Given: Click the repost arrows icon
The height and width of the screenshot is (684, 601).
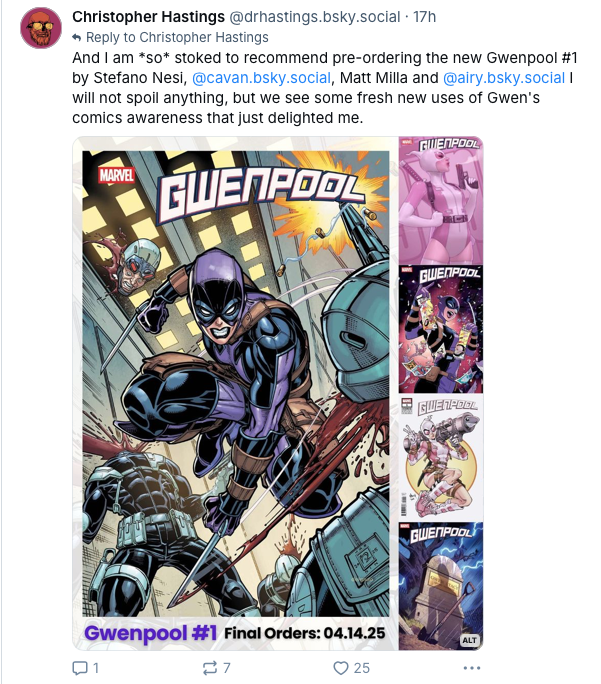Looking at the screenshot, I should (210, 668).
